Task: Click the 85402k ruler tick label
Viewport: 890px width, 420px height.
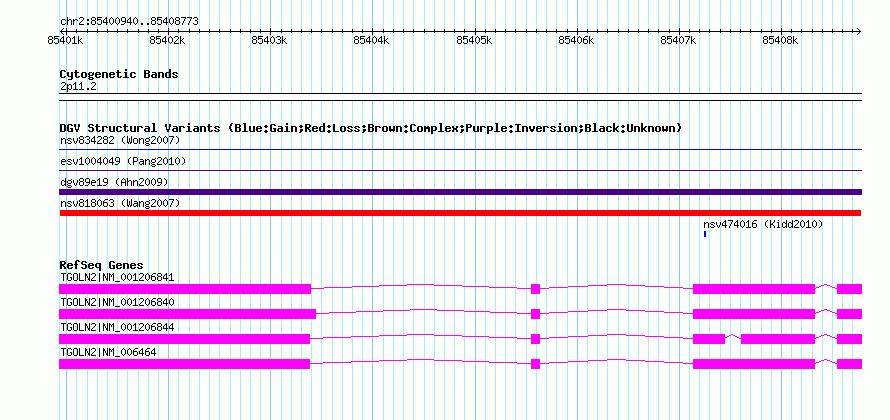Action: (x=167, y=40)
